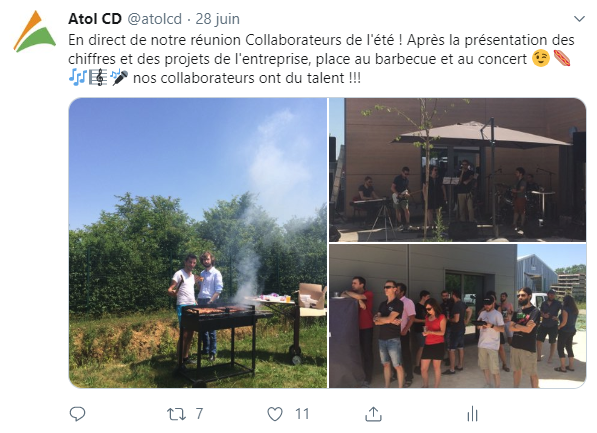The width and height of the screenshot is (597, 433).
Task: Expand the tweet options chevron
Action: tap(579, 19)
